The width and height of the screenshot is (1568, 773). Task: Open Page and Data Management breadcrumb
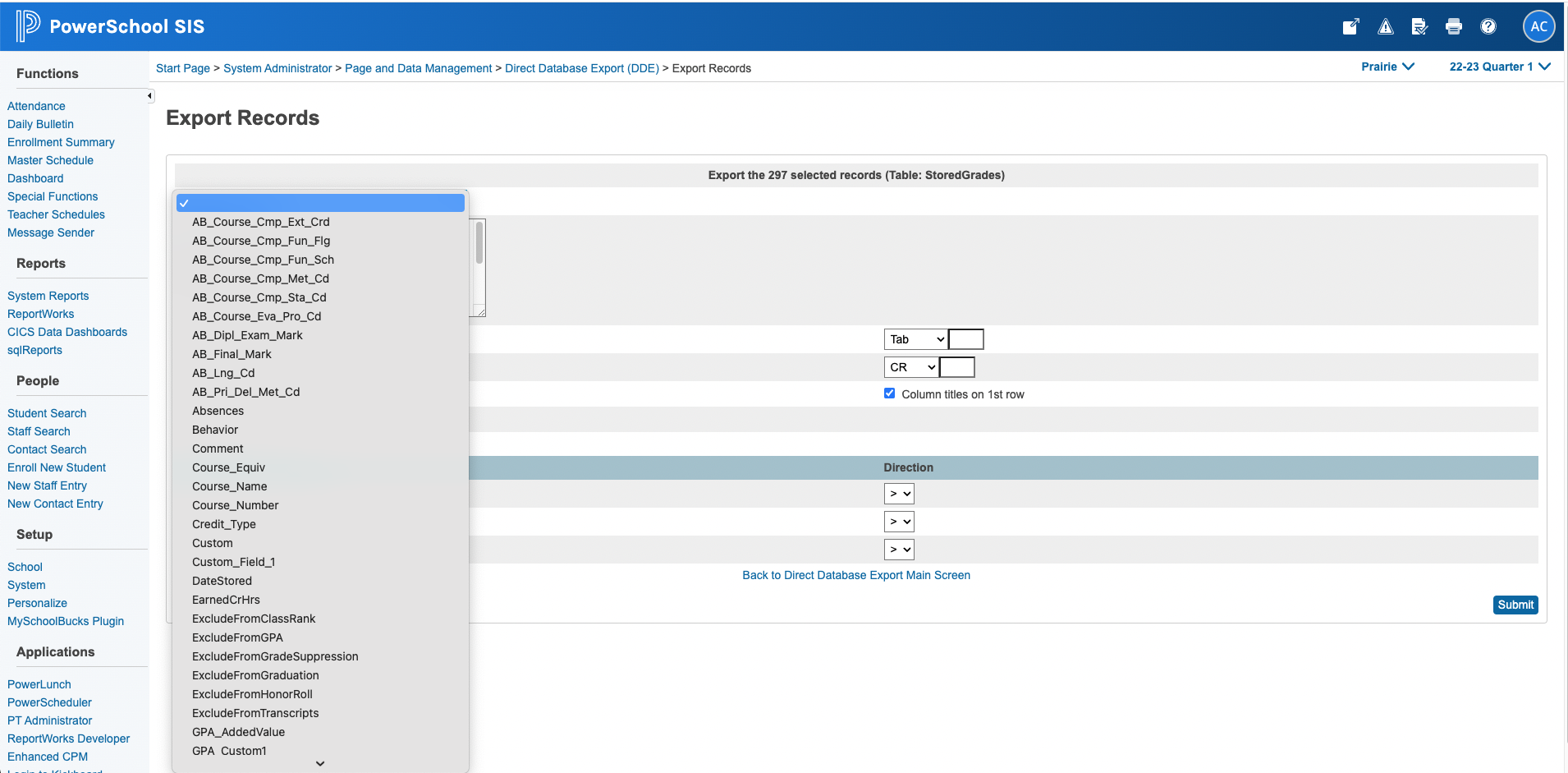pos(419,68)
